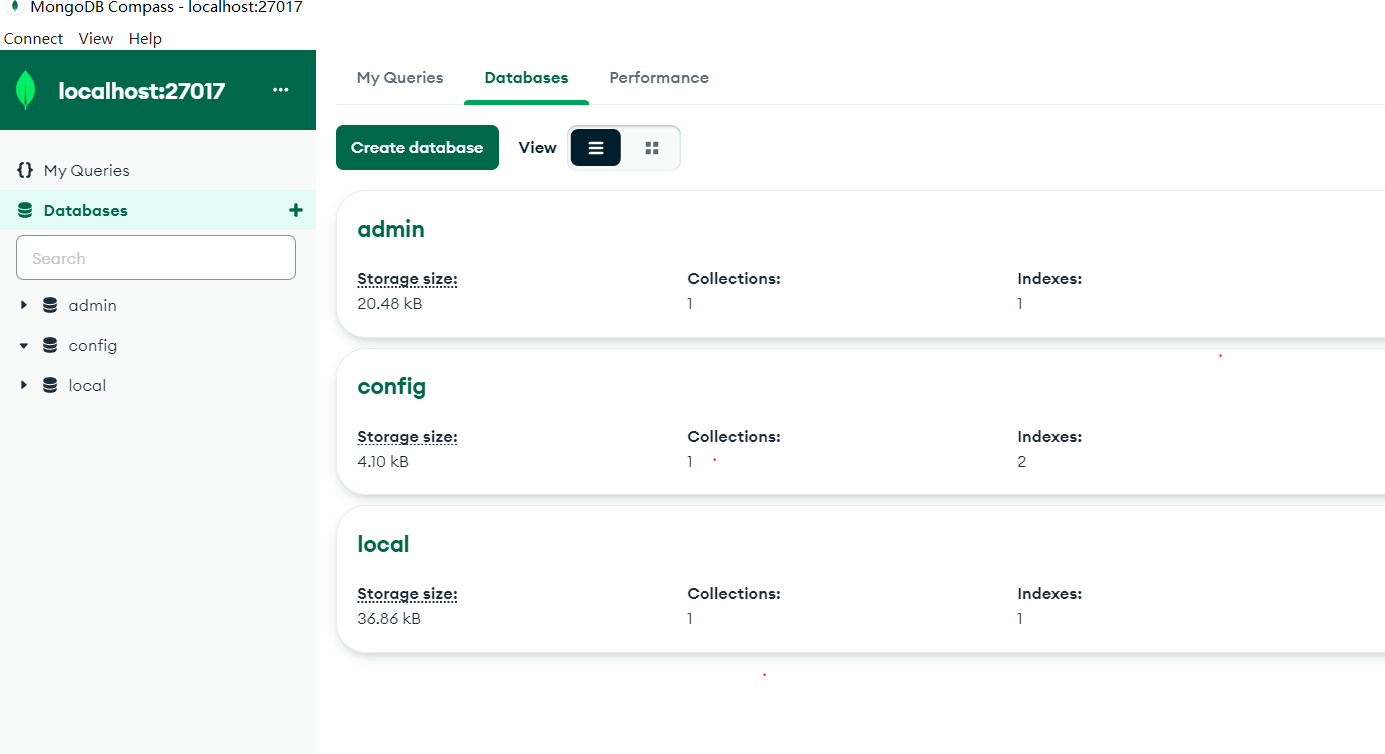Open the admin database card title
The image size is (1385, 754).
click(x=391, y=229)
